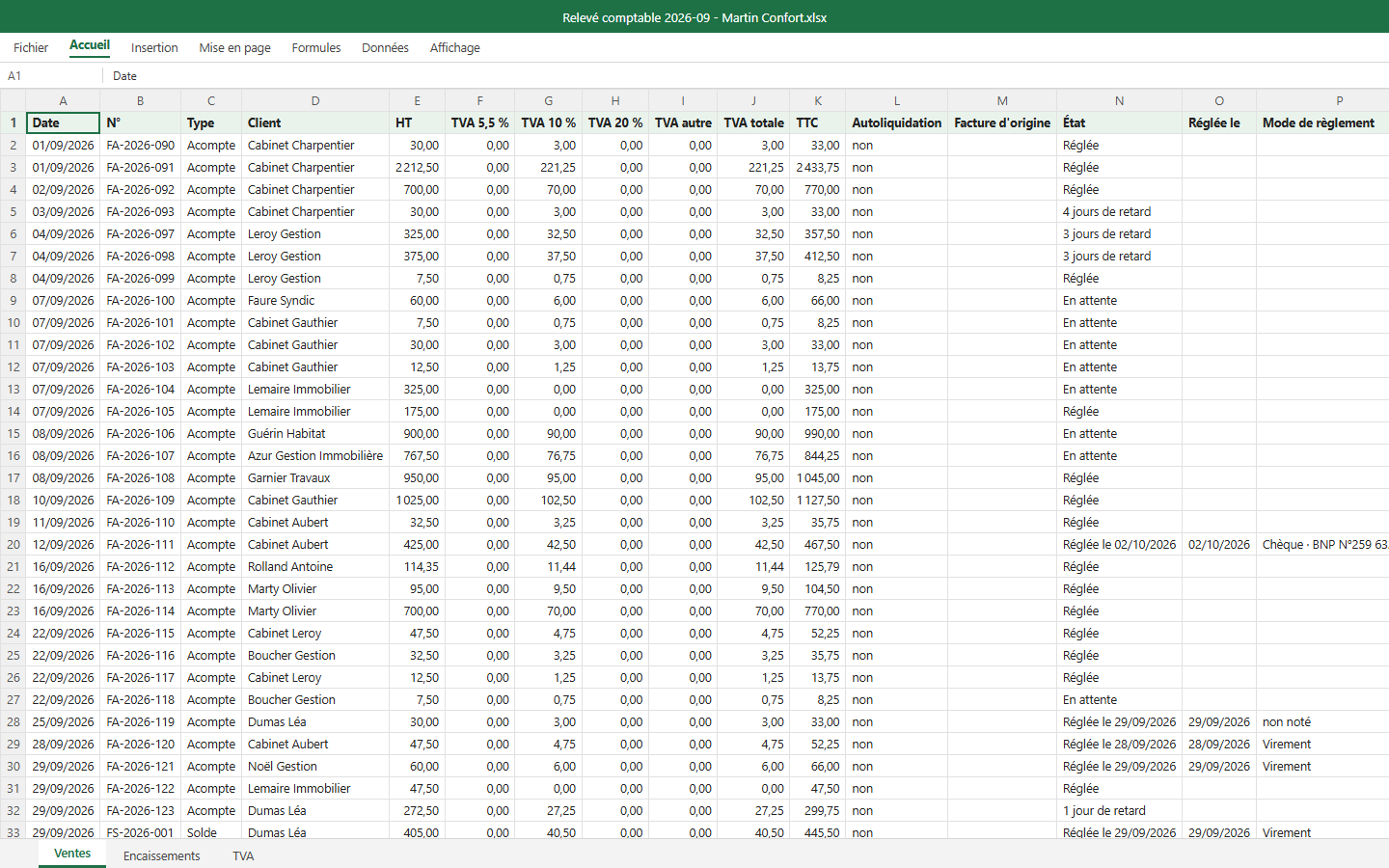Switch to Mise en page tab
This screenshot has height=868, width=1389.
(234, 47)
